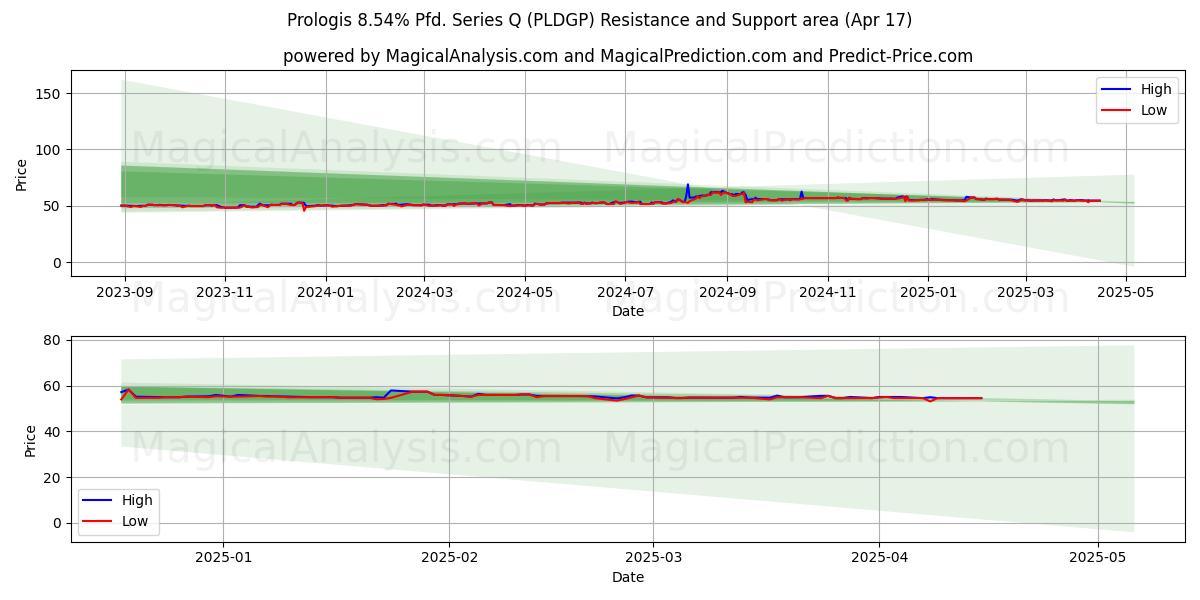Click the '80' price tick label
Image resolution: width=1200 pixels, height=600 pixels.
tap(54, 341)
